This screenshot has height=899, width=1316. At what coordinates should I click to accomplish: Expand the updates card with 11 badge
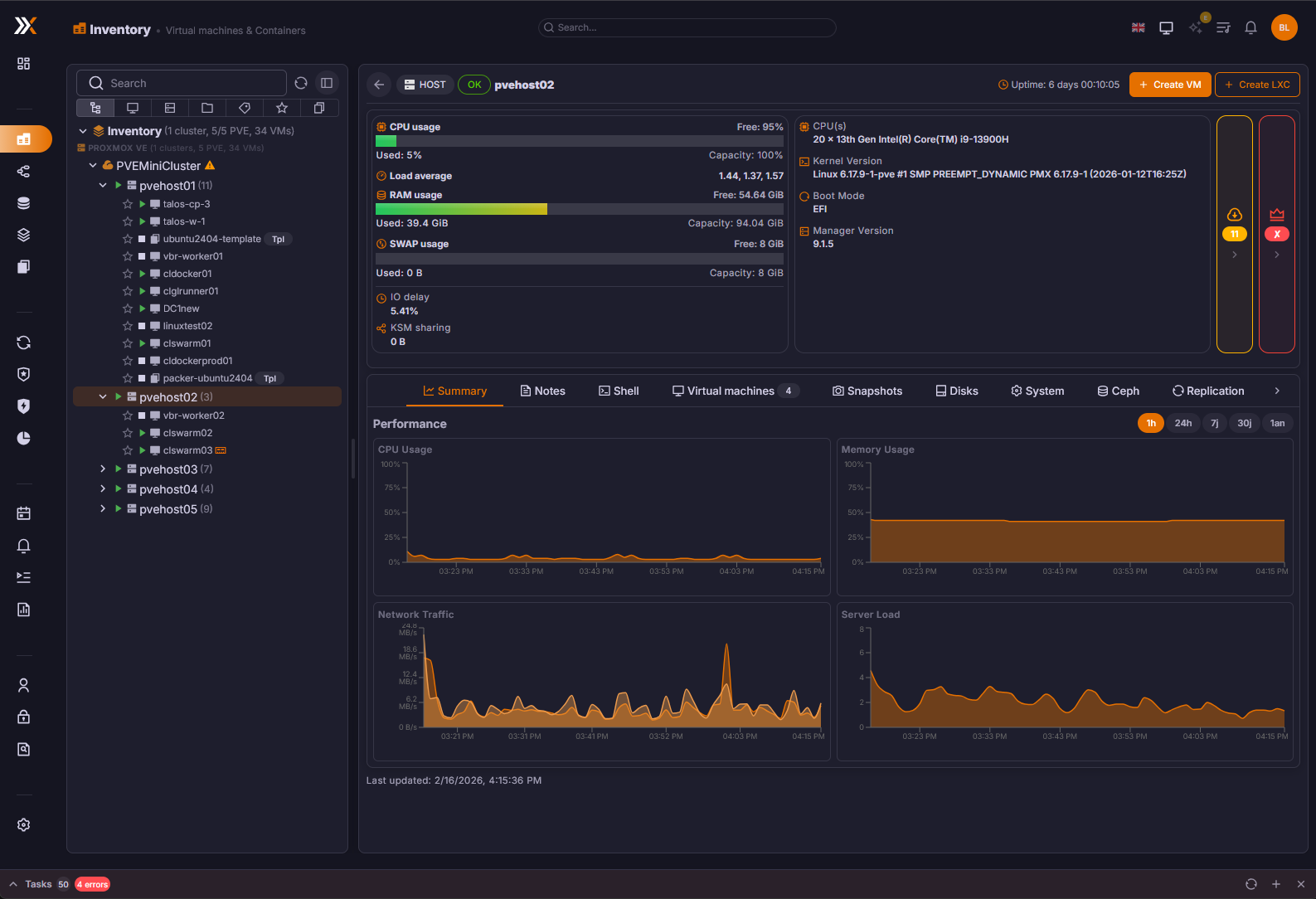(1234, 234)
